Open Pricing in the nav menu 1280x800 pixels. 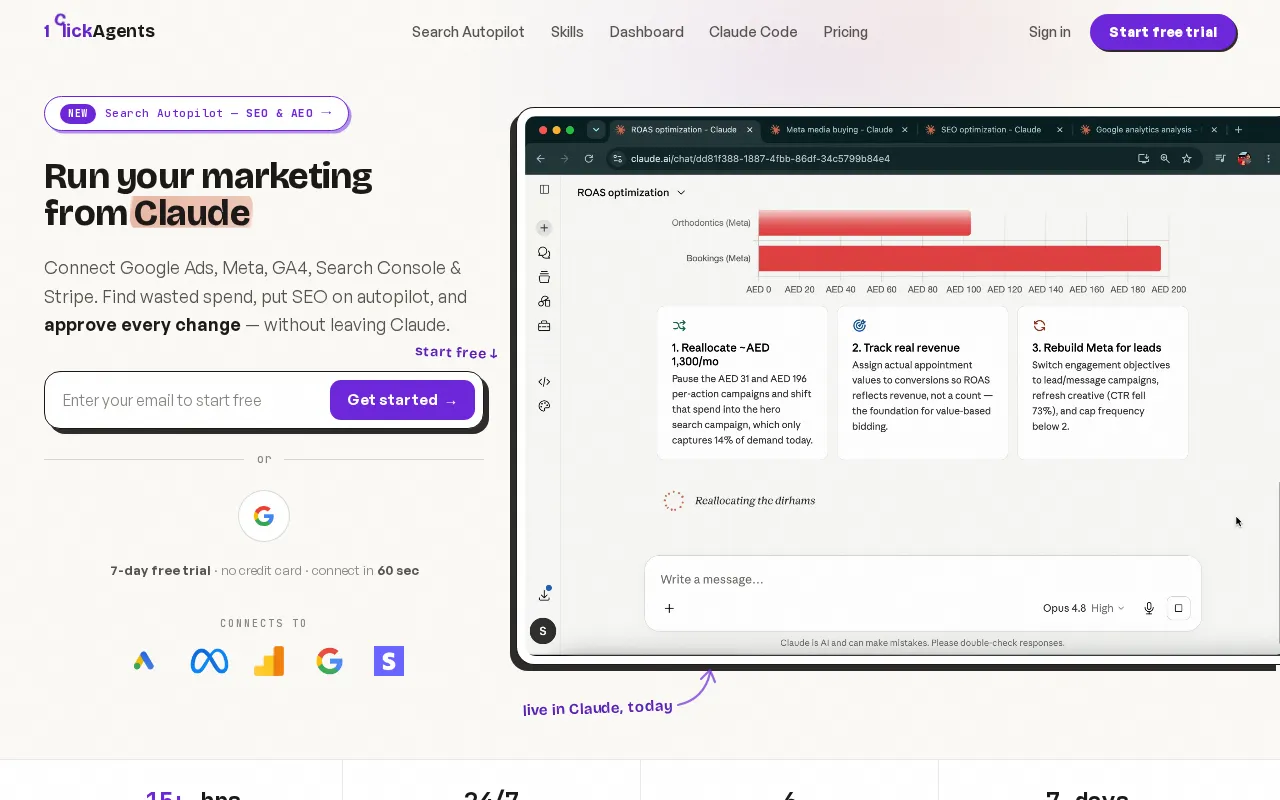pos(845,32)
